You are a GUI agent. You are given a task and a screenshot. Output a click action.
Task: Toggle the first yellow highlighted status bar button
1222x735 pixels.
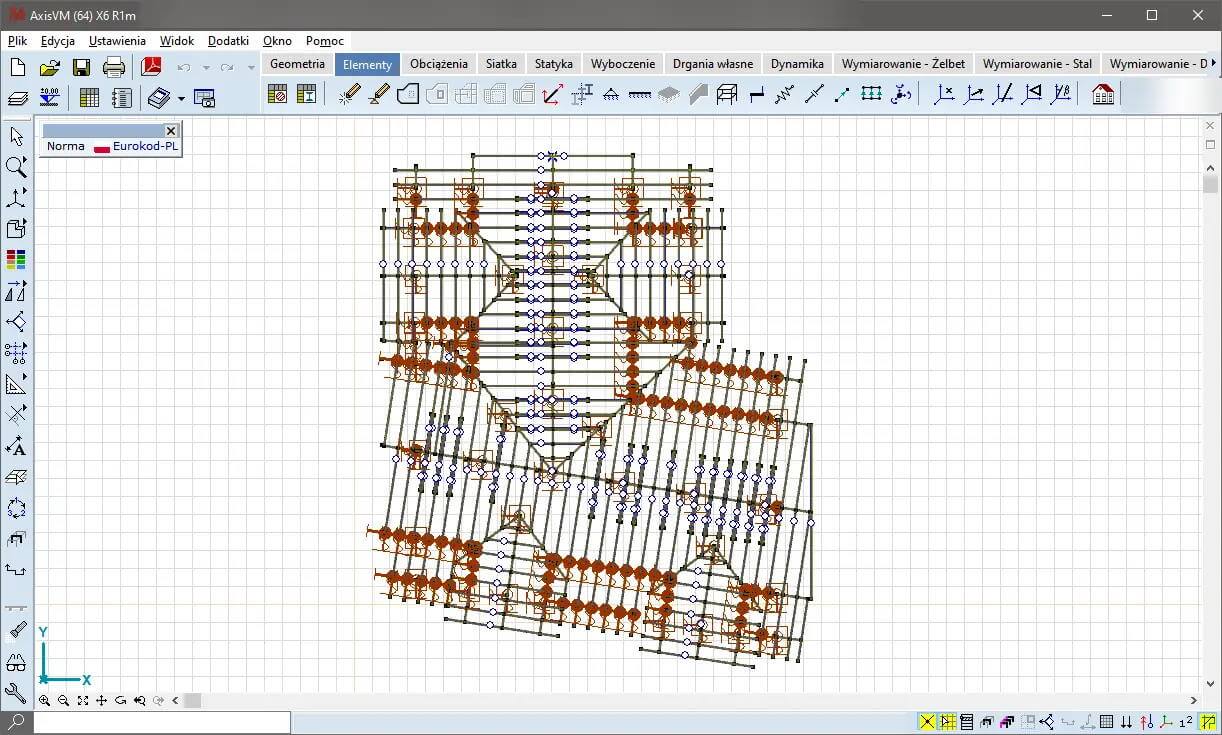click(x=927, y=722)
